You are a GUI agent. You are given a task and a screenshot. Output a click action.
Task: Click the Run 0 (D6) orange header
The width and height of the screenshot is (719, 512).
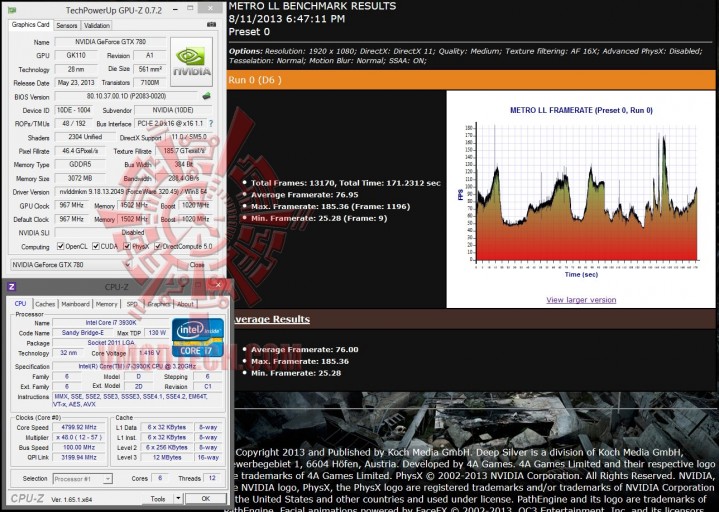click(x=471, y=80)
